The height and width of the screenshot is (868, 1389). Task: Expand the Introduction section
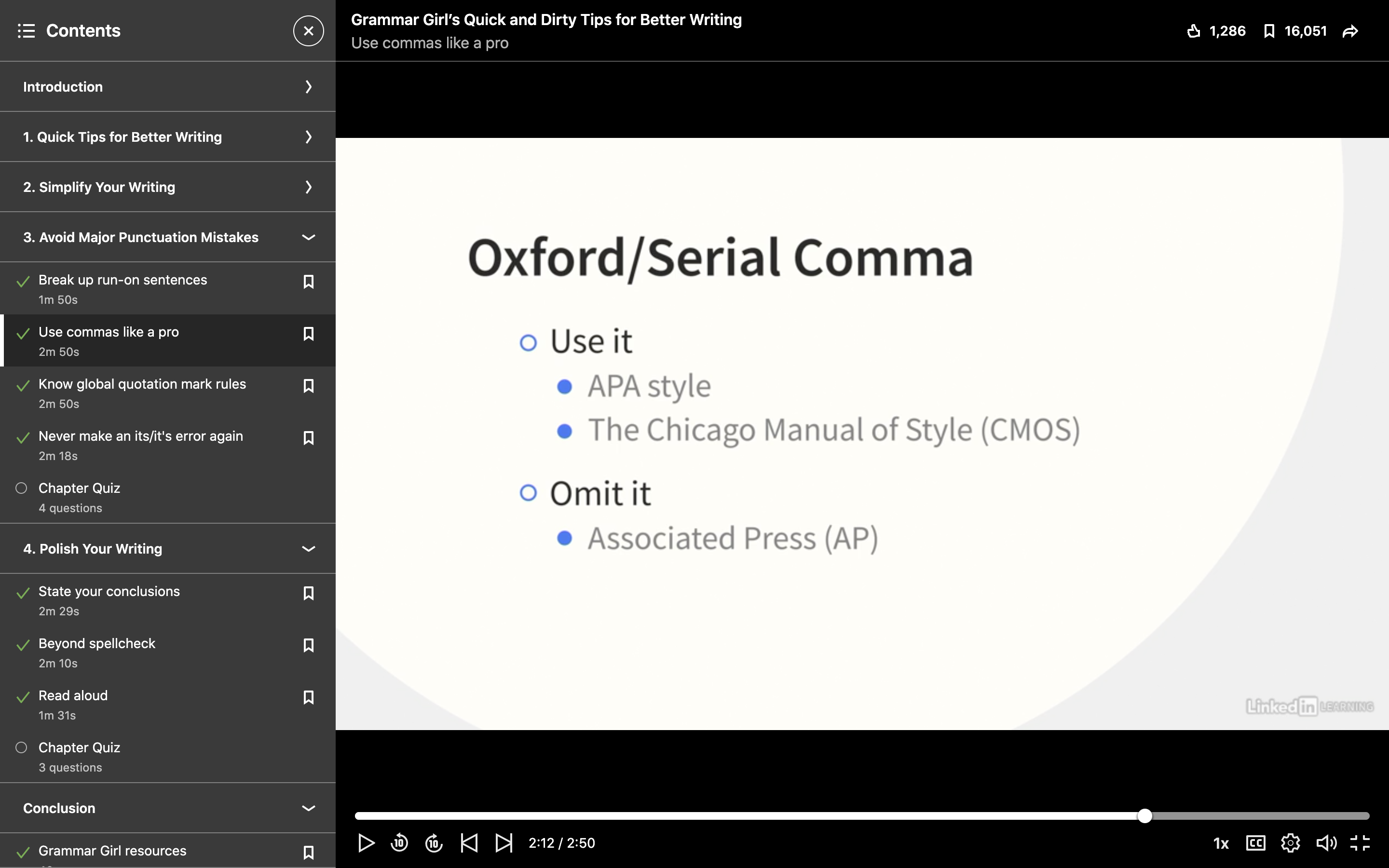308,87
